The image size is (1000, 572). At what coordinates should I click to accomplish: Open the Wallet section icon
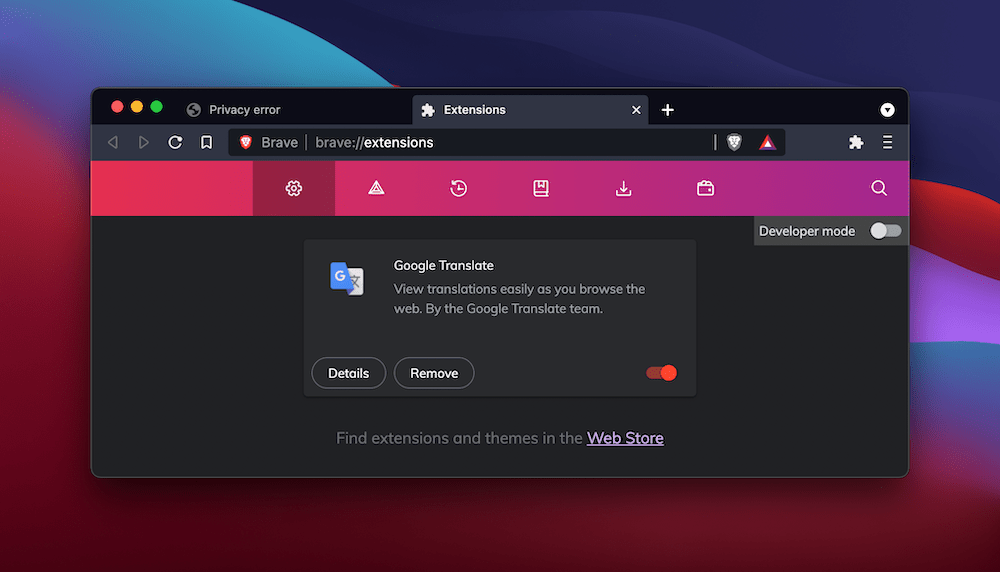(705, 188)
